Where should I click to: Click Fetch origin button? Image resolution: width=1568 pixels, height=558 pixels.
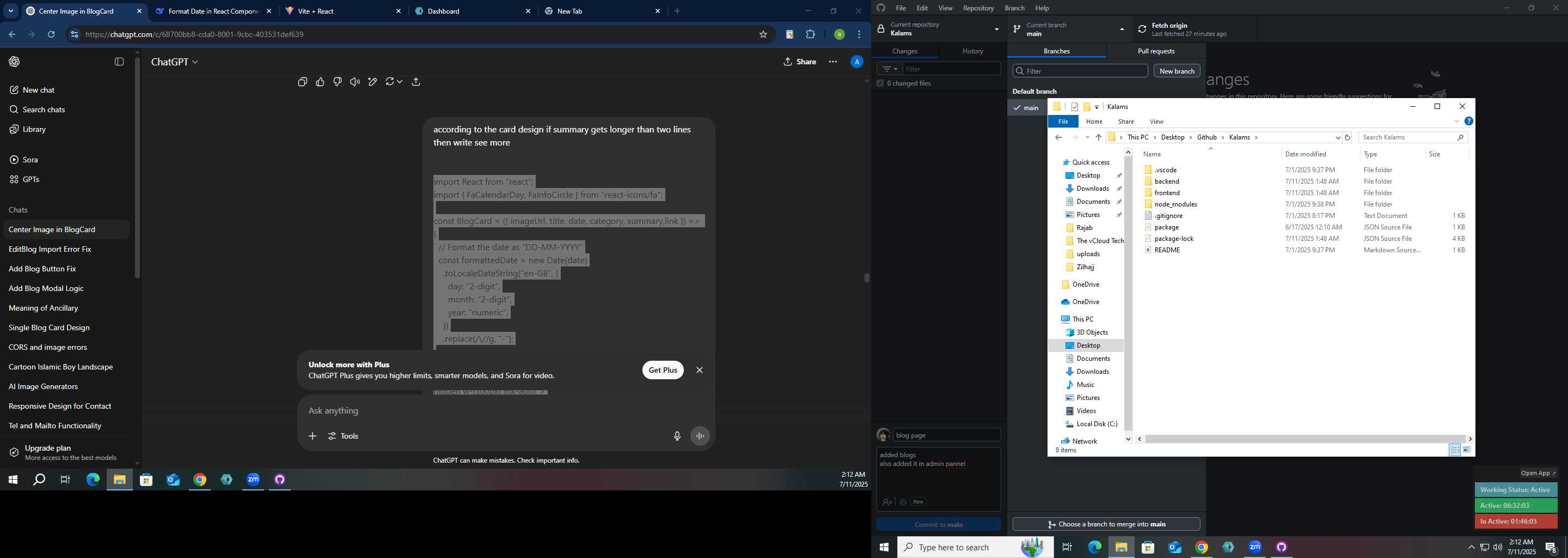point(1195,29)
